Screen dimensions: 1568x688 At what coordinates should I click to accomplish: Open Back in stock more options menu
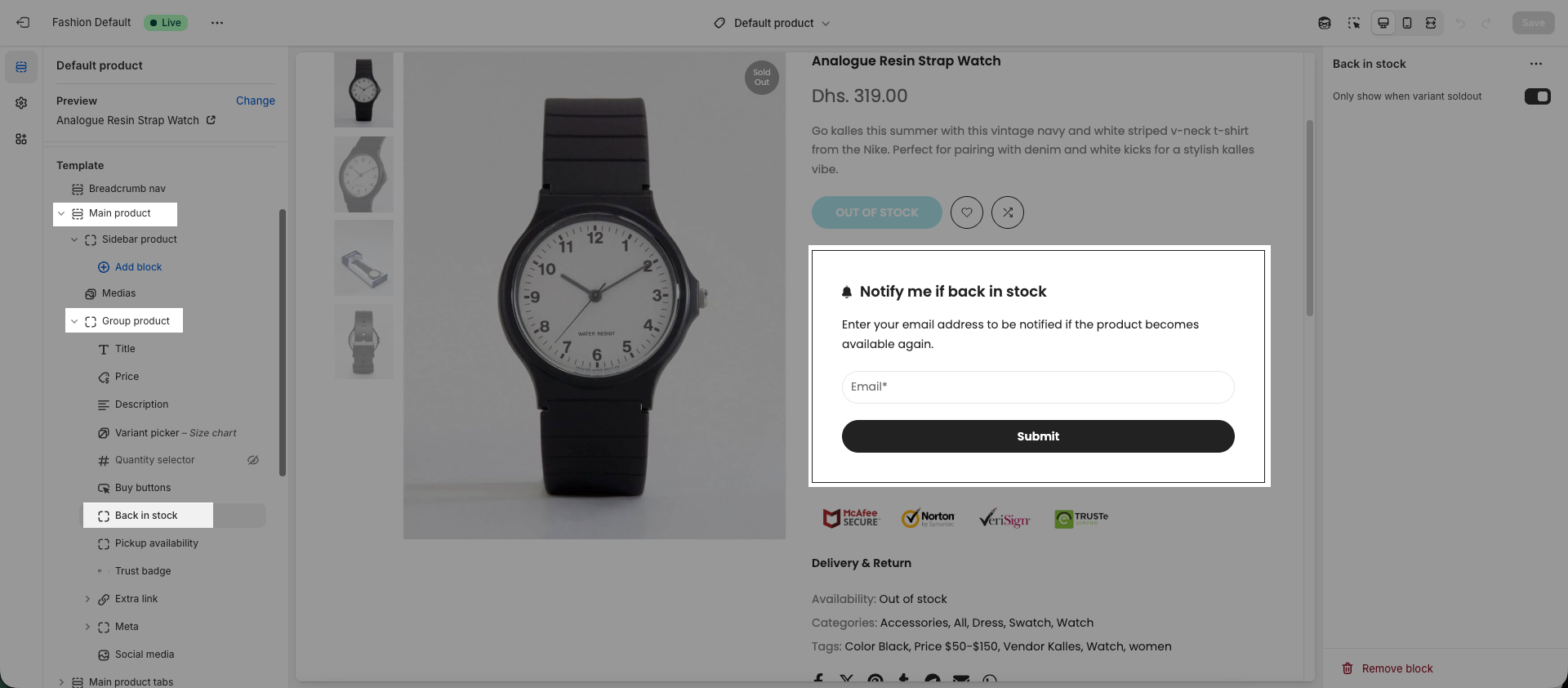coord(1536,64)
